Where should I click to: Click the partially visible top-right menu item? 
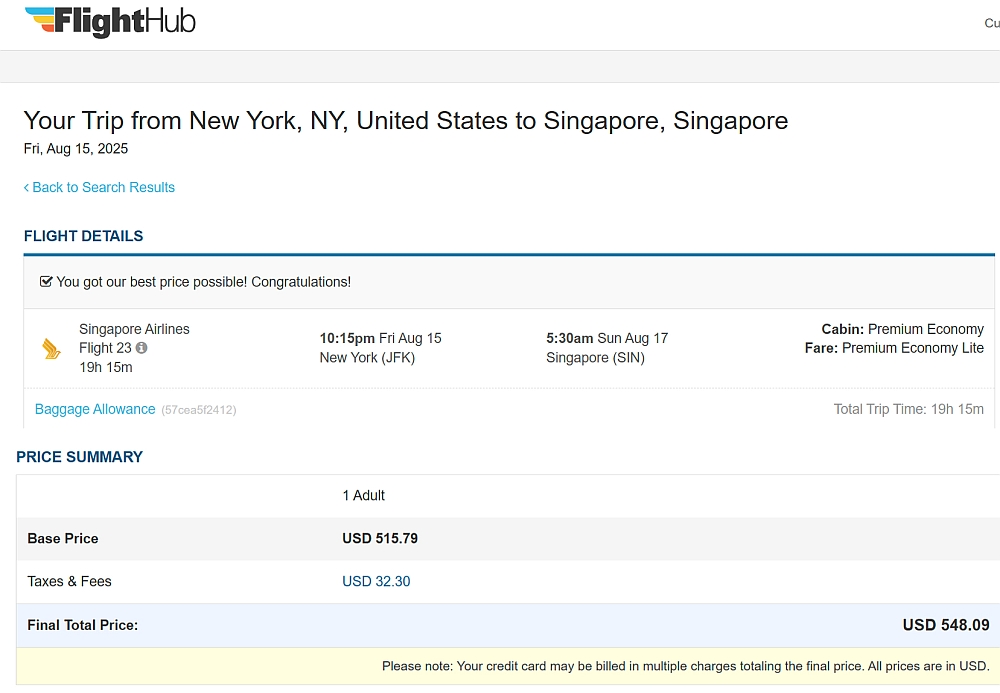pos(992,23)
